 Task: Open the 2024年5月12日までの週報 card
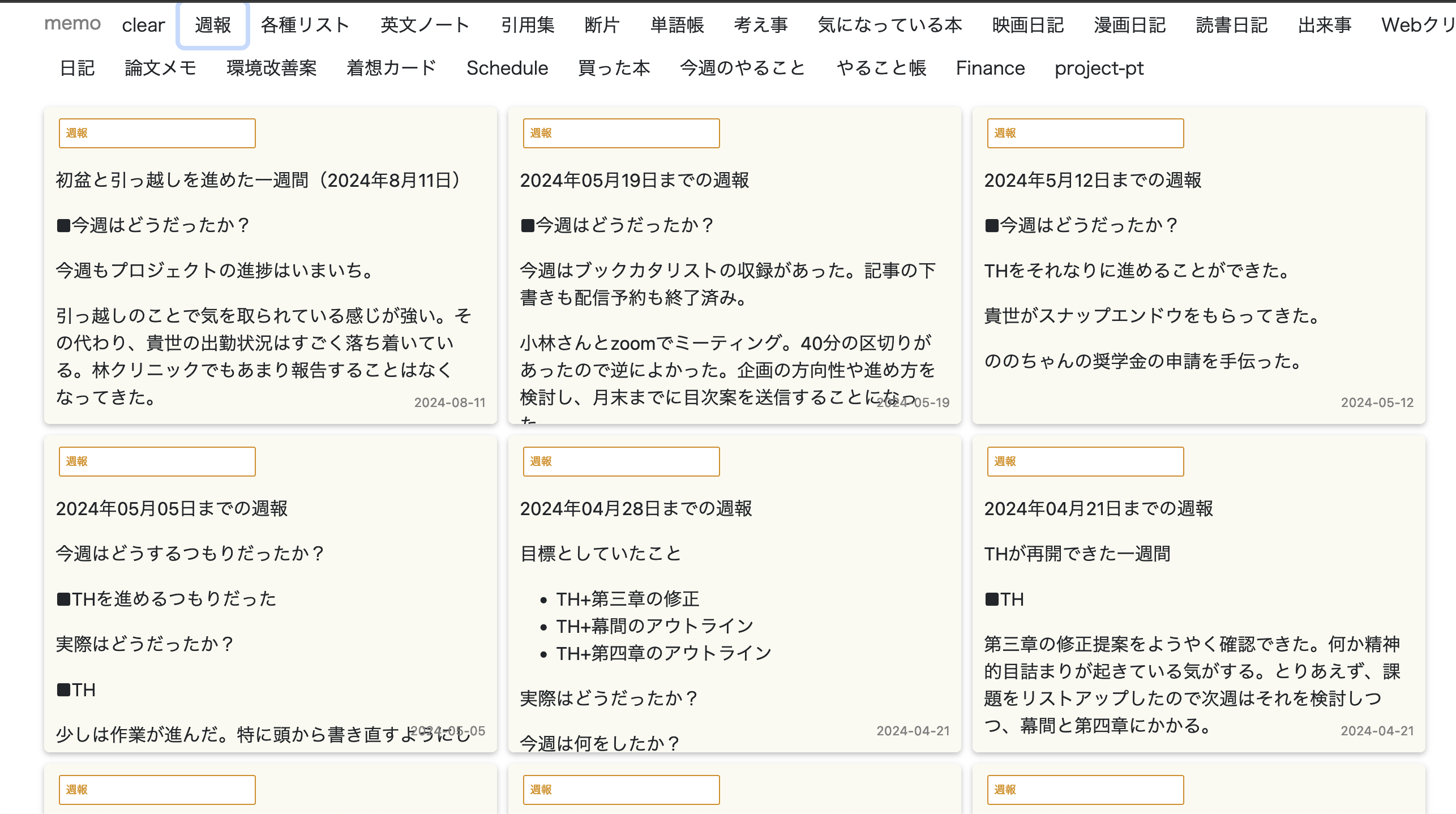pos(1093,180)
